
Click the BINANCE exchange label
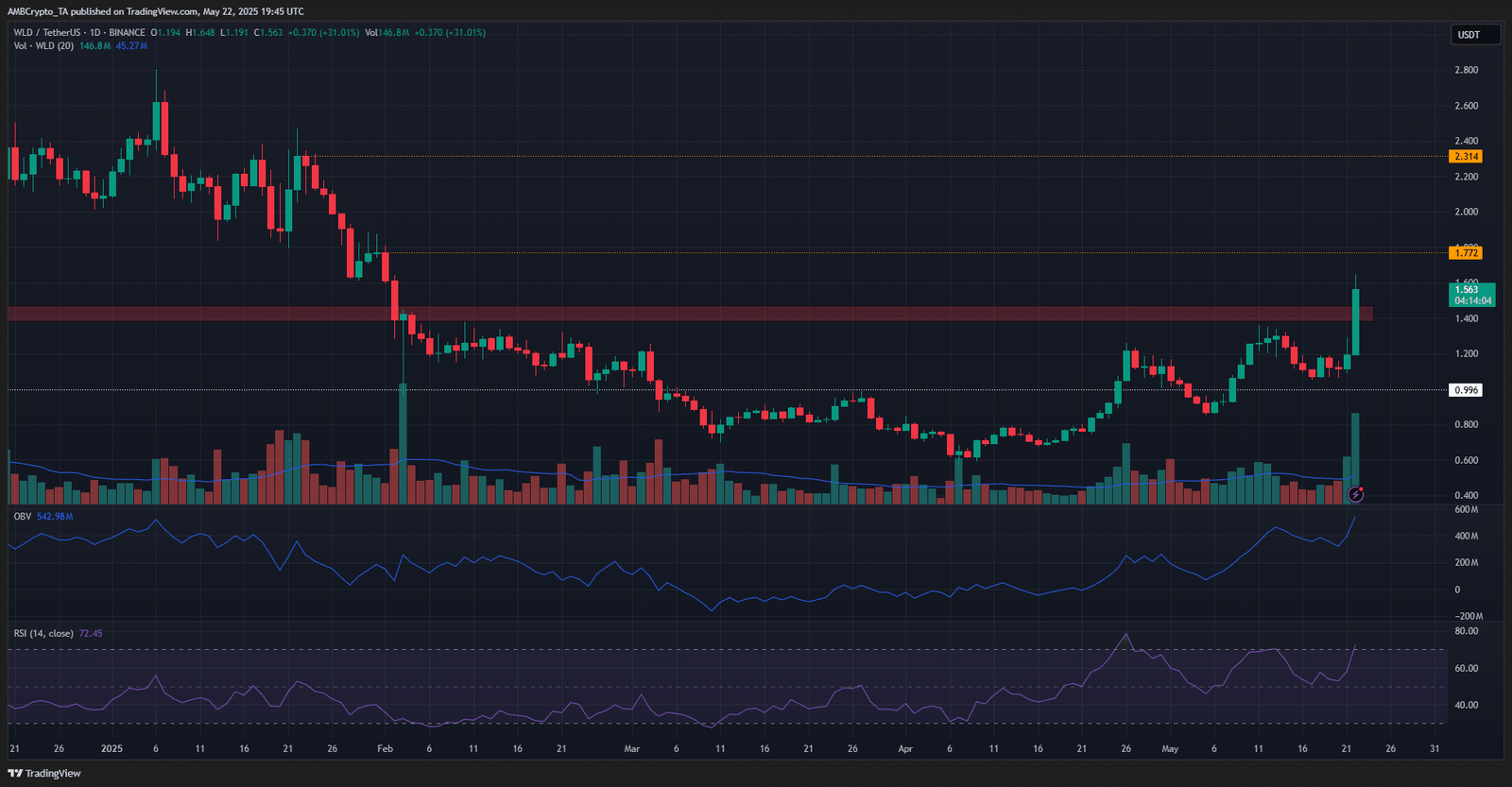pyautogui.click(x=128, y=33)
